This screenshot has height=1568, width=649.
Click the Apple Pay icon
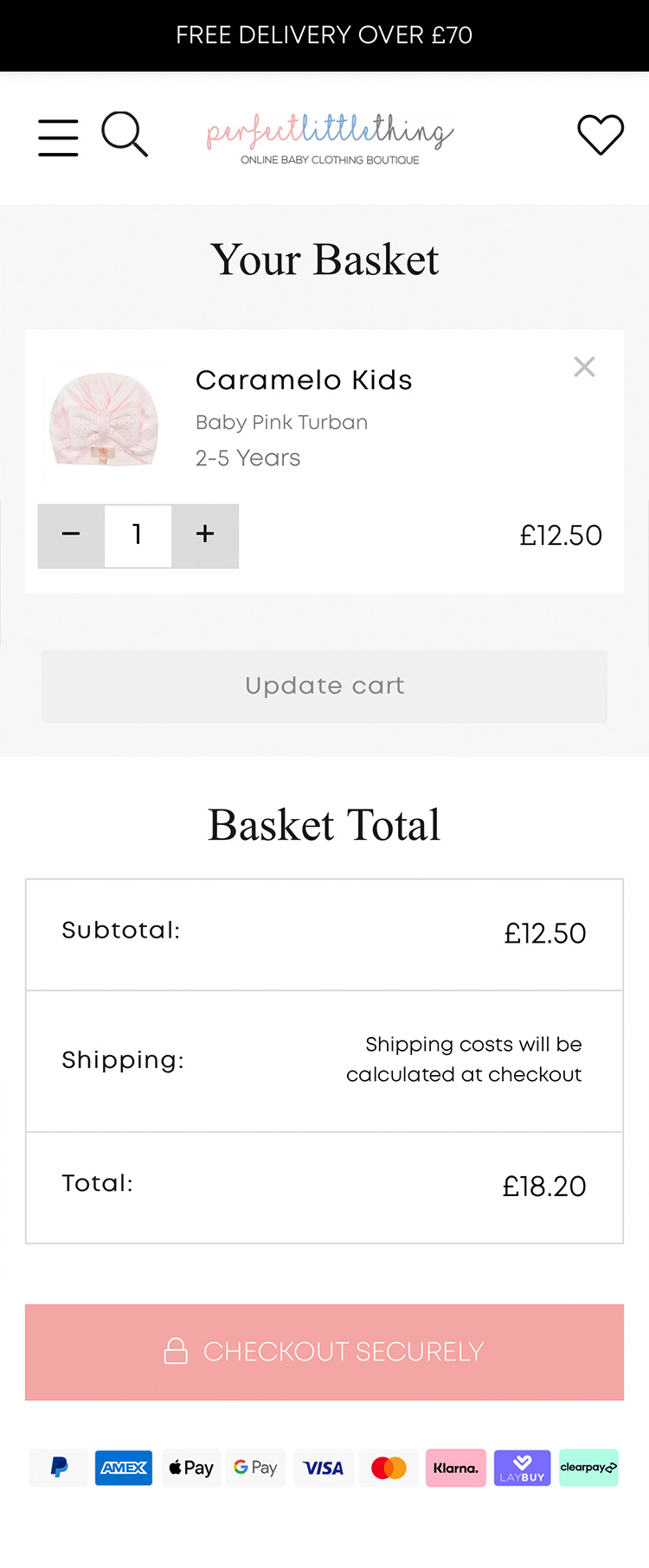pos(191,1468)
